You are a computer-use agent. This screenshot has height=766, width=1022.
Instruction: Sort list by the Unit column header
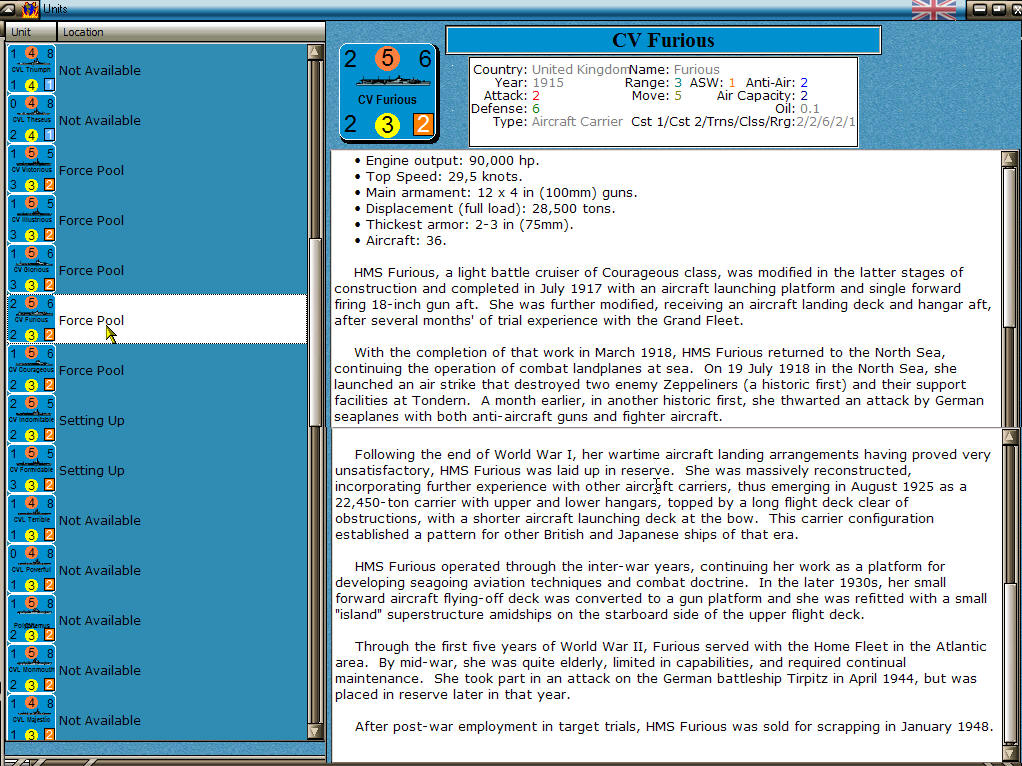click(31, 32)
